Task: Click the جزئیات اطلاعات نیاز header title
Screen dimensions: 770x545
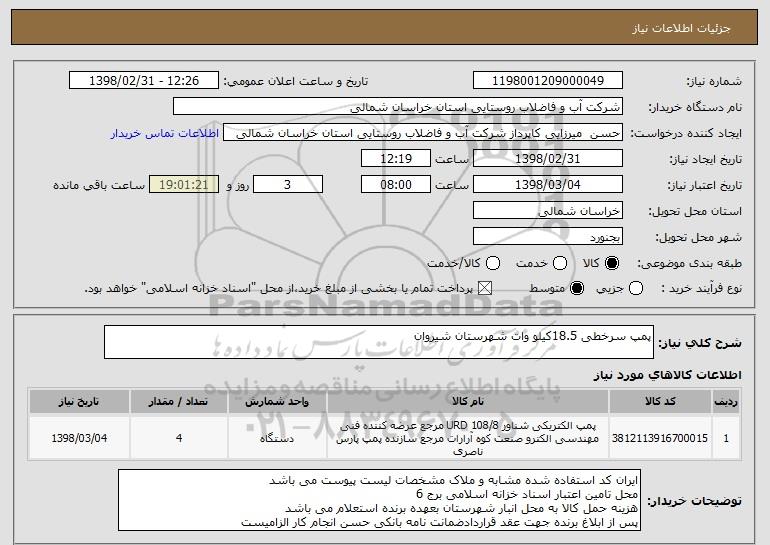Action: click(681, 28)
